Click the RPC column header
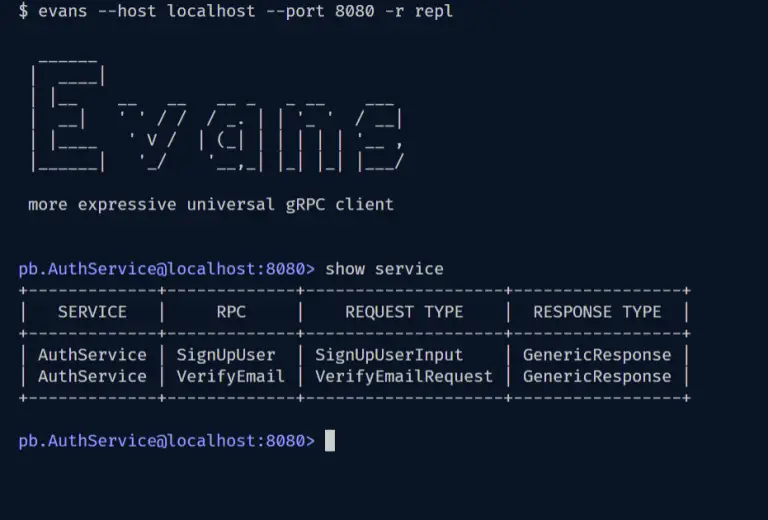 pyautogui.click(x=231, y=312)
